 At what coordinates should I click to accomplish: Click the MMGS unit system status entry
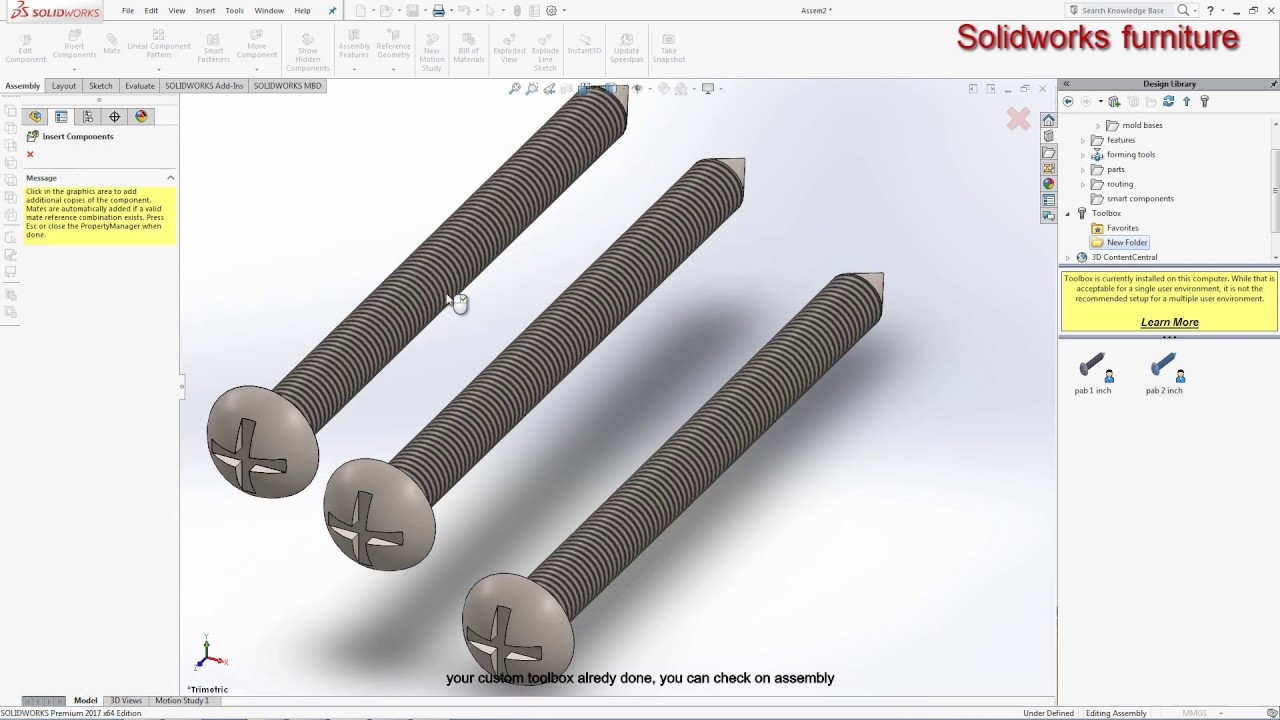pos(1194,713)
